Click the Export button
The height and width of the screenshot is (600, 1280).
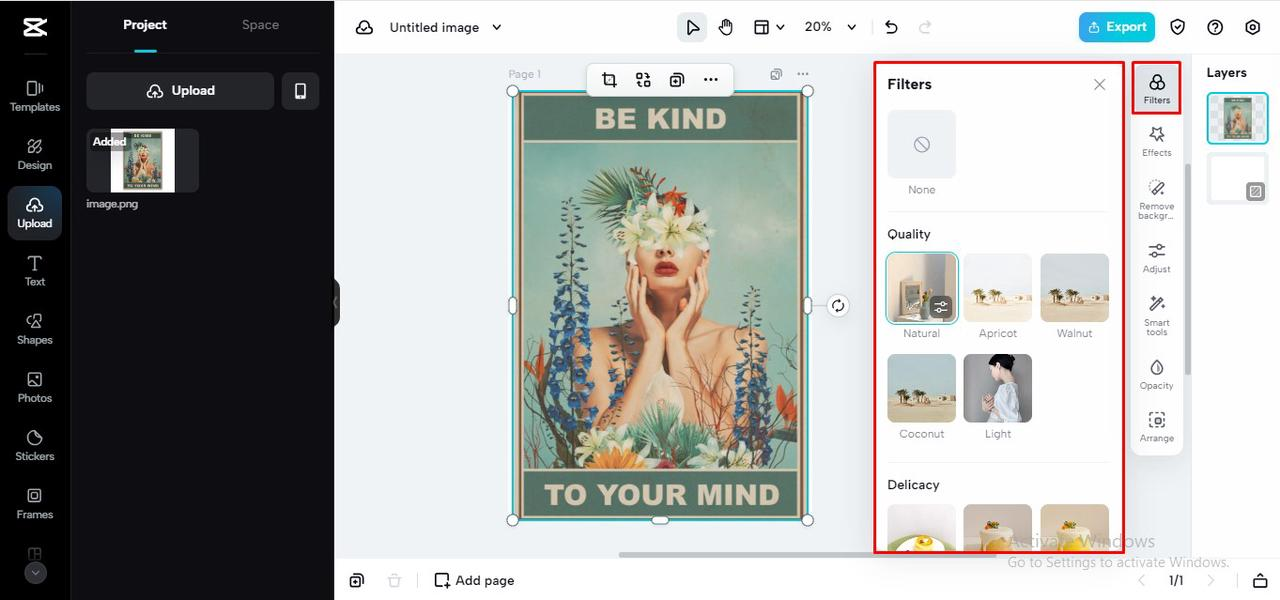pyautogui.click(x=1117, y=27)
